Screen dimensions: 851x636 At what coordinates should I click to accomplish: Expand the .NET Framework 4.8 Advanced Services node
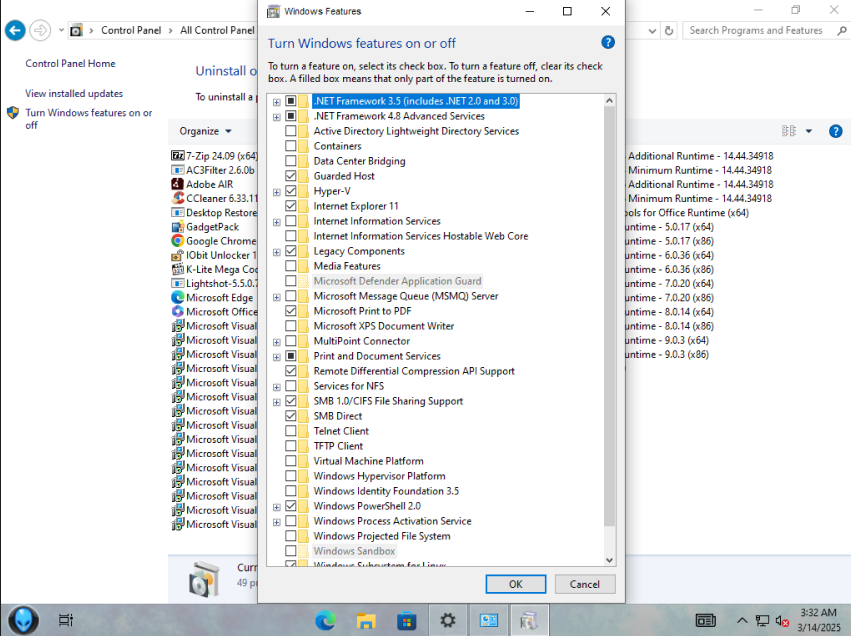click(x=277, y=117)
